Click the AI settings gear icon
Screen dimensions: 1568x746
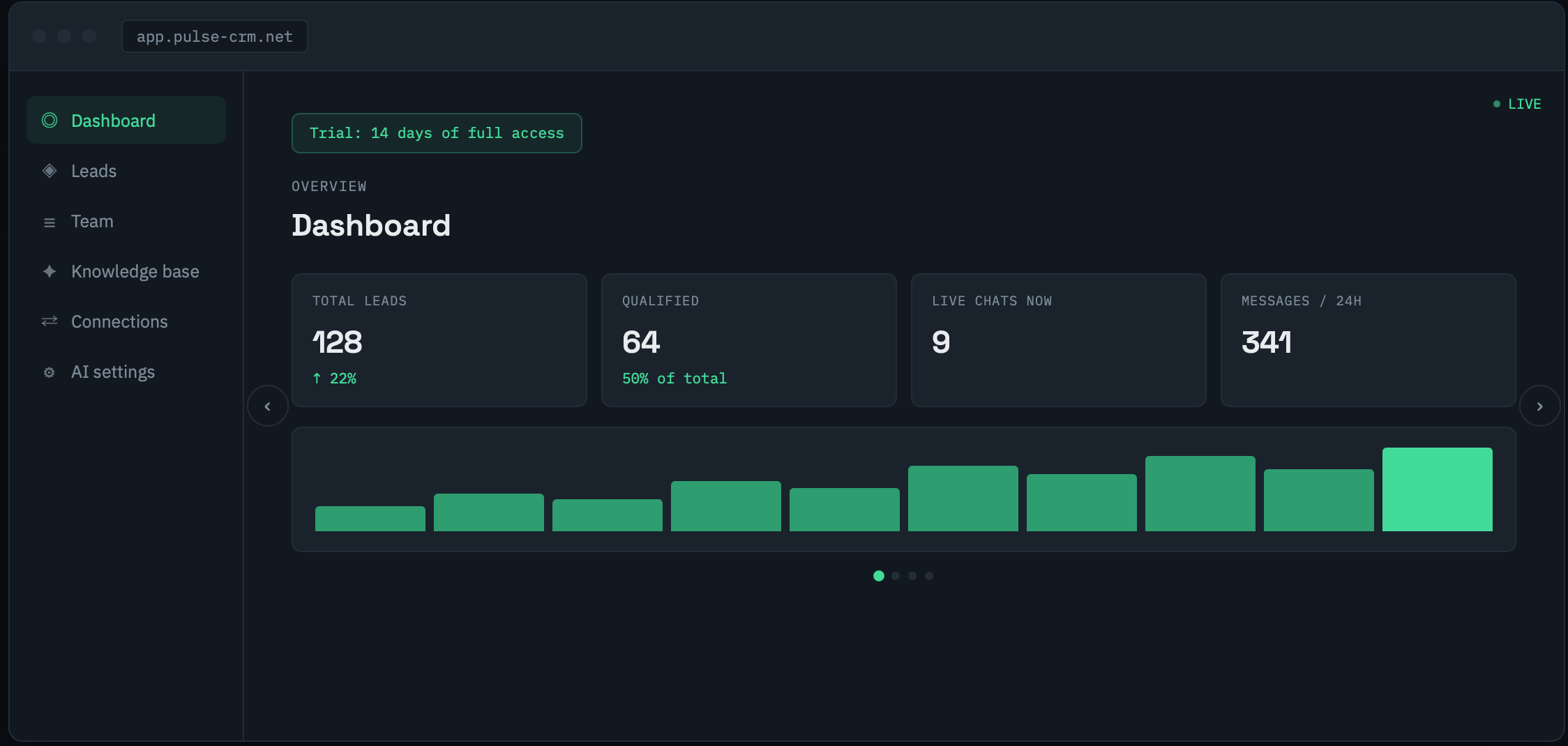50,372
